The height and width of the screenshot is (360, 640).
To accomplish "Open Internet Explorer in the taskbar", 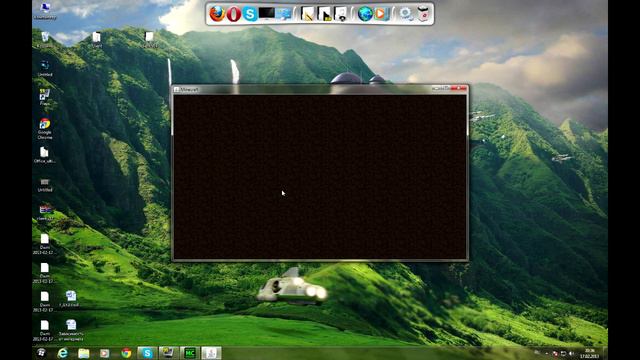I will (x=62, y=353).
